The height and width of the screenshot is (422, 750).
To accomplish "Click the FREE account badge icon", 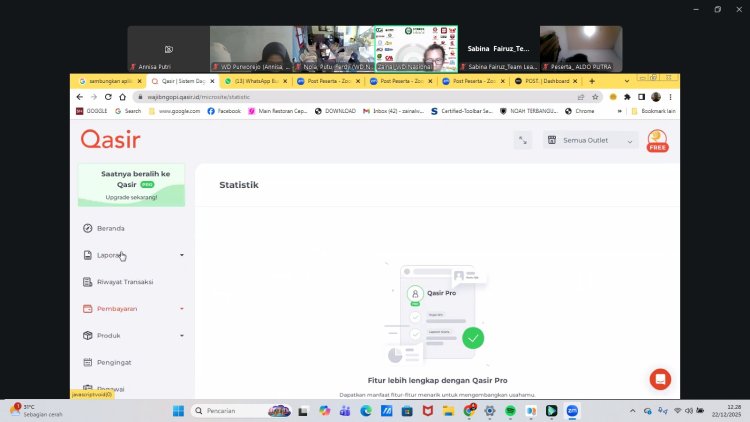I will [657, 141].
